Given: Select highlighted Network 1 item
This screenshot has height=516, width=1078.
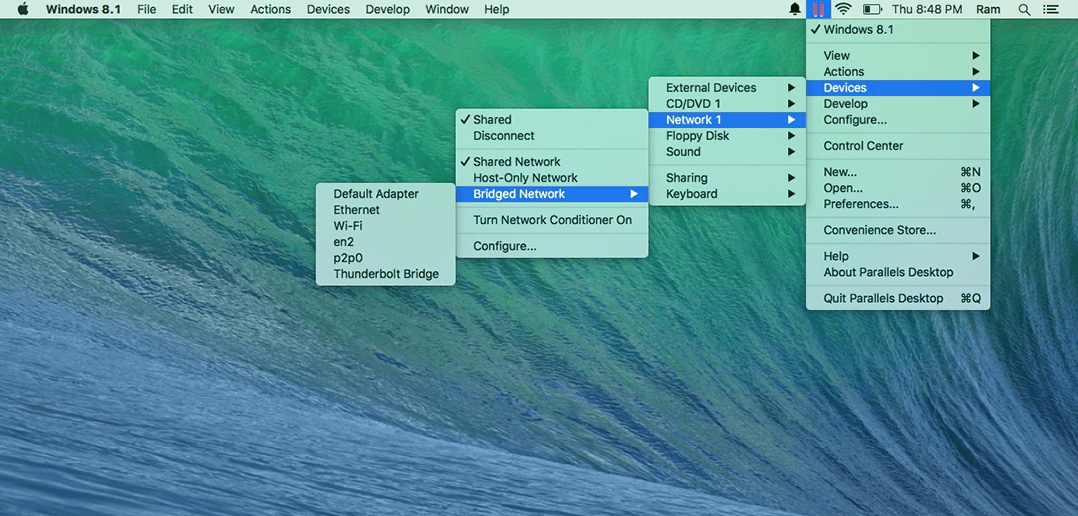Looking at the screenshot, I should pyautogui.click(x=727, y=120).
